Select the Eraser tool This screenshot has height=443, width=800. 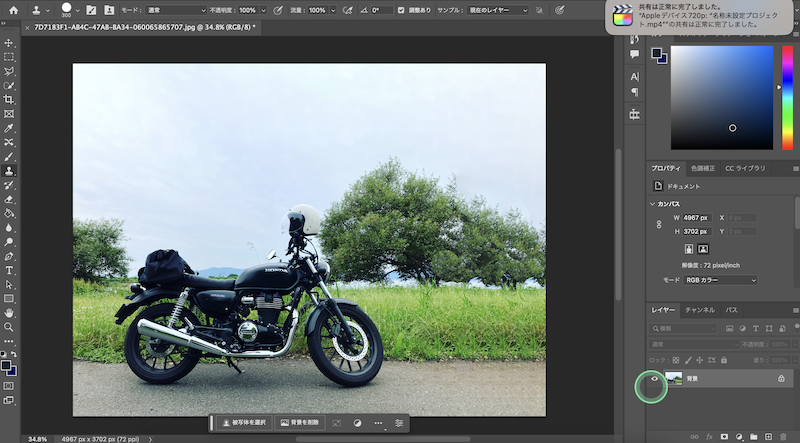click(x=9, y=200)
